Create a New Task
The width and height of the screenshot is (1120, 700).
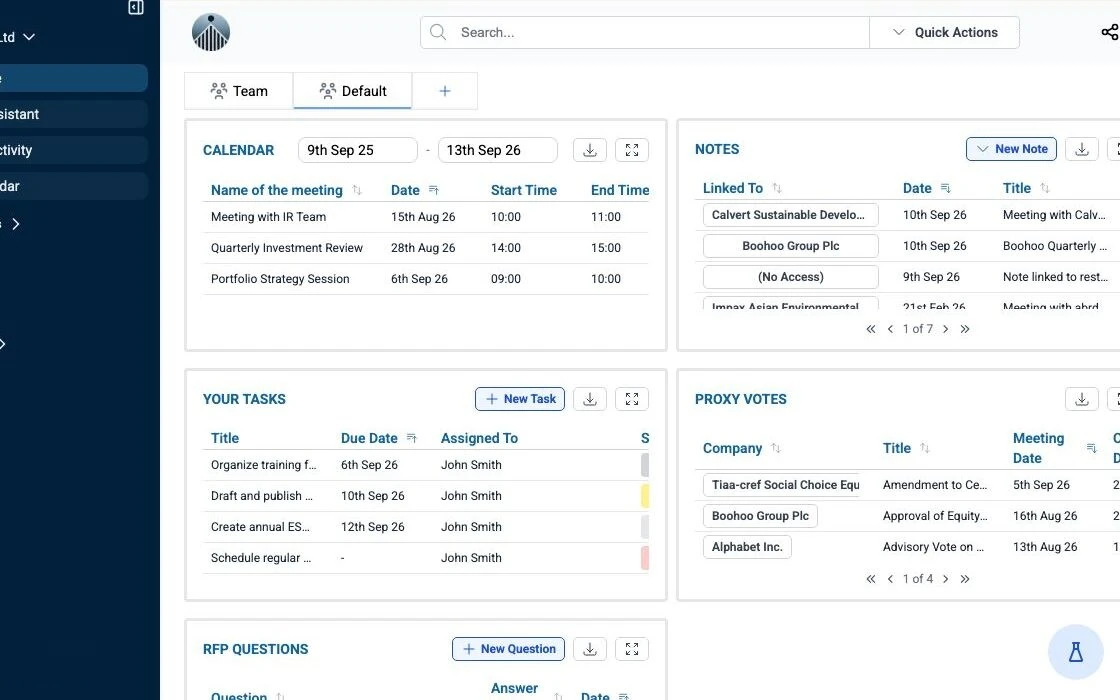(x=520, y=399)
